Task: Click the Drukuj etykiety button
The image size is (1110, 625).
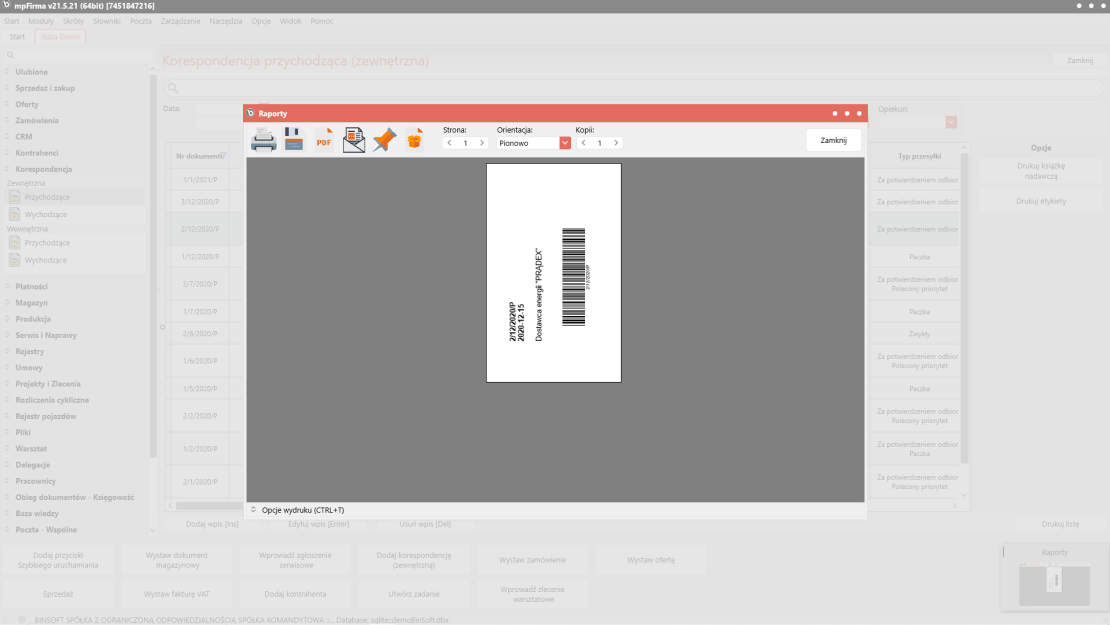Action: point(1040,201)
